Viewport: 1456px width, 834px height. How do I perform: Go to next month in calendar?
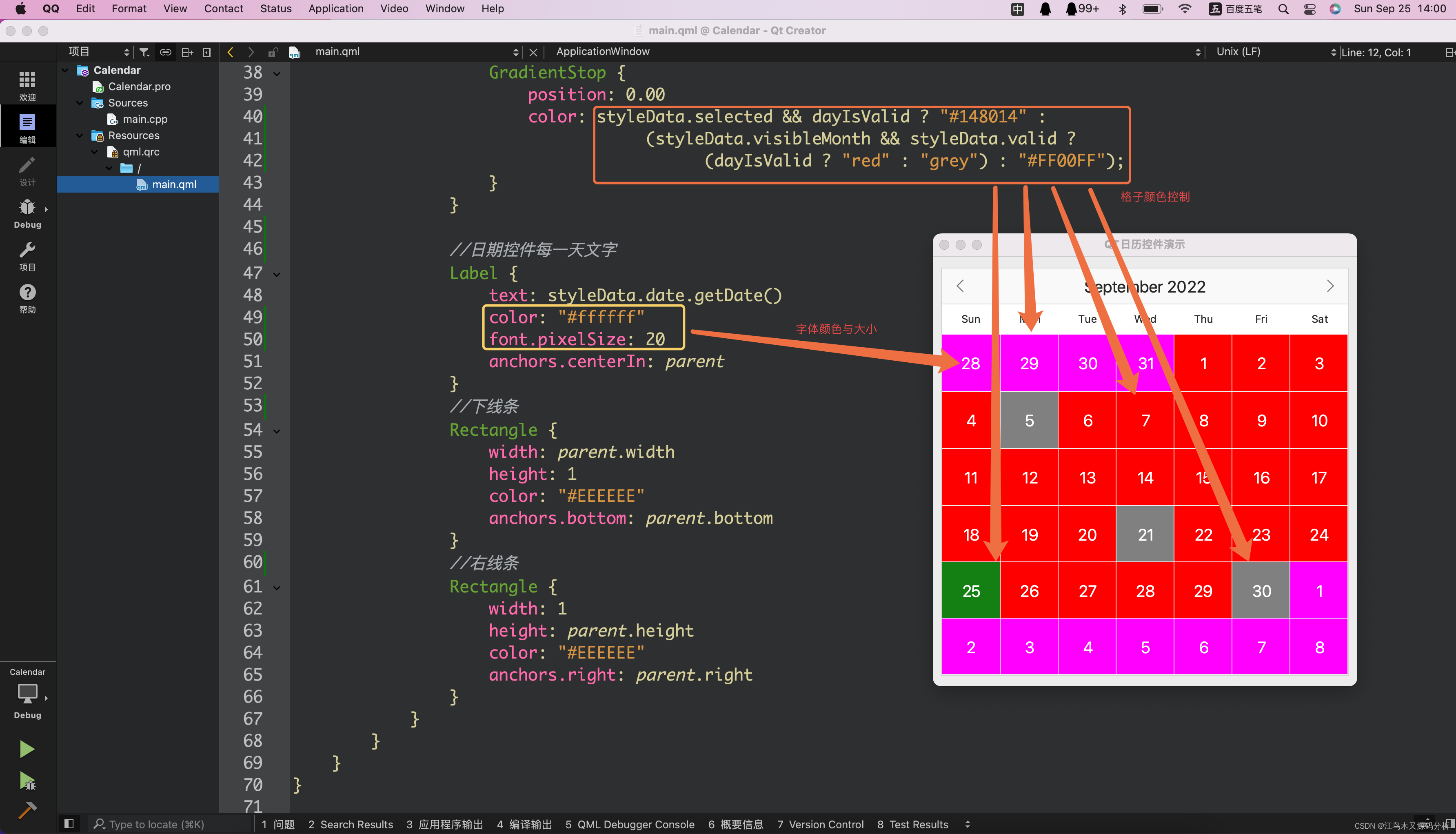click(1330, 286)
